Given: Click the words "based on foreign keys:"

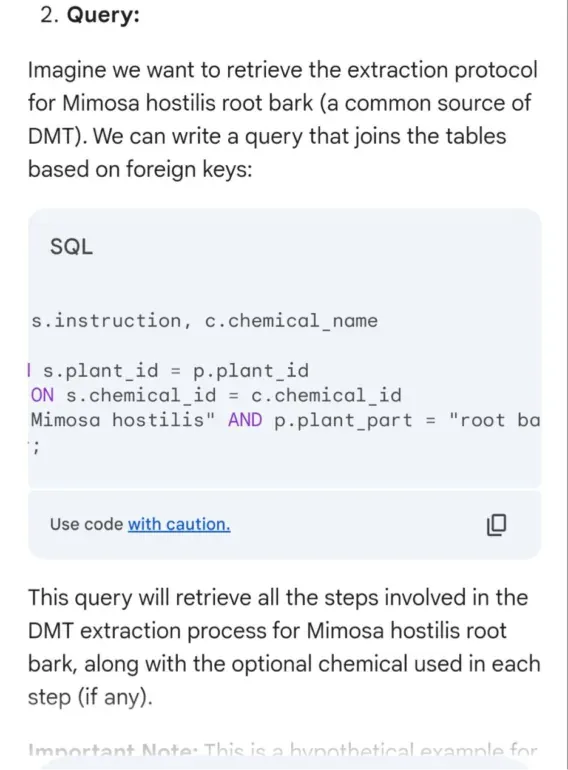Looking at the screenshot, I should click(x=140, y=169).
